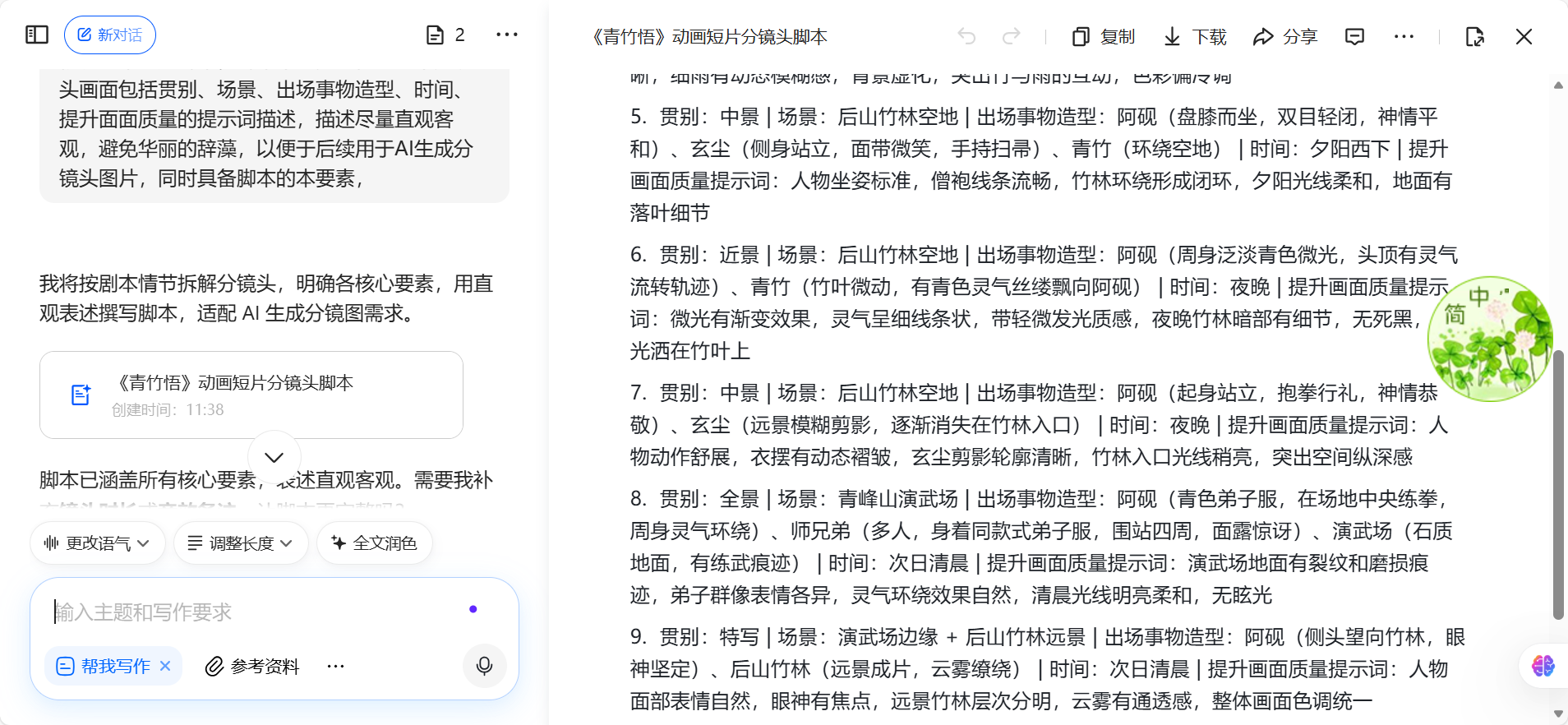Expand the 调整长度 dropdown
Image resolution: width=1568 pixels, height=725 pixels.
click(x=241, y=543)
